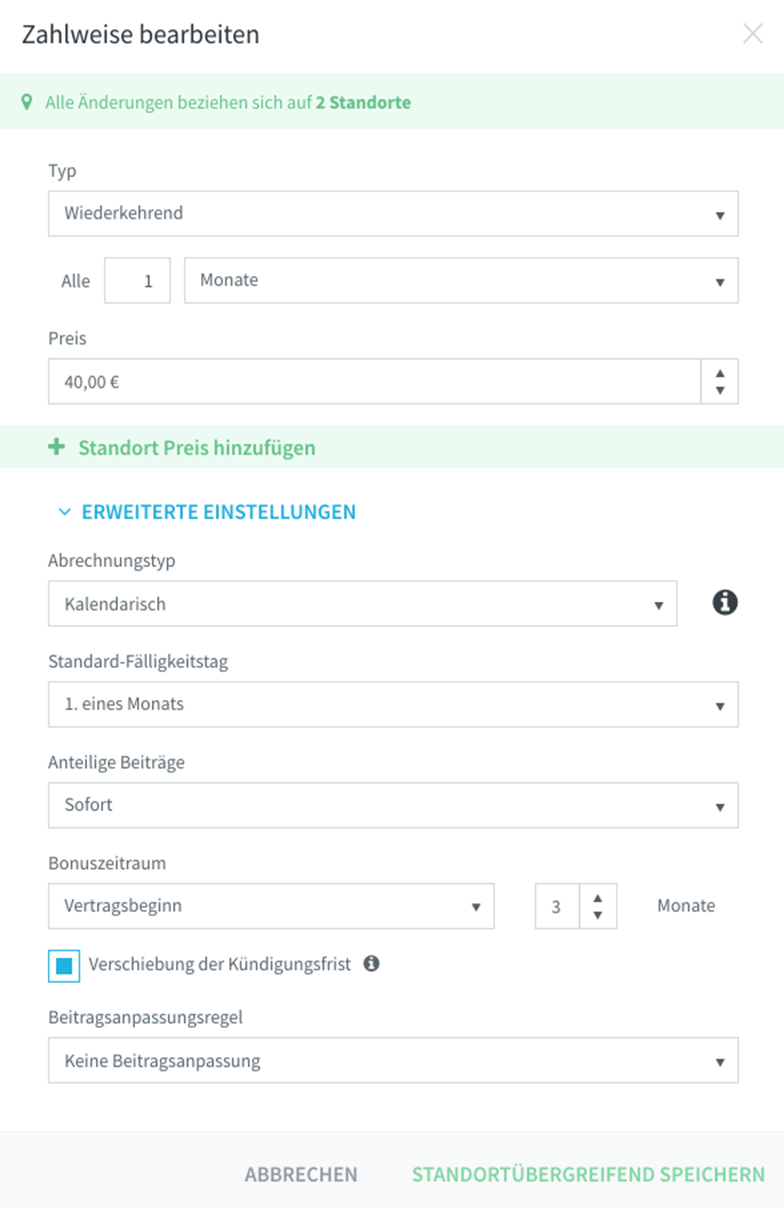
Task: Increase Bonuszeitraum months with up arrow
Action: [x=598, y=897]
